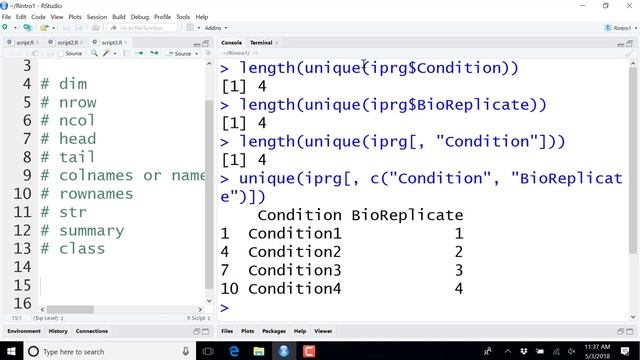
Task: Click the Run current line arrow icon
Action: (139, 53)
